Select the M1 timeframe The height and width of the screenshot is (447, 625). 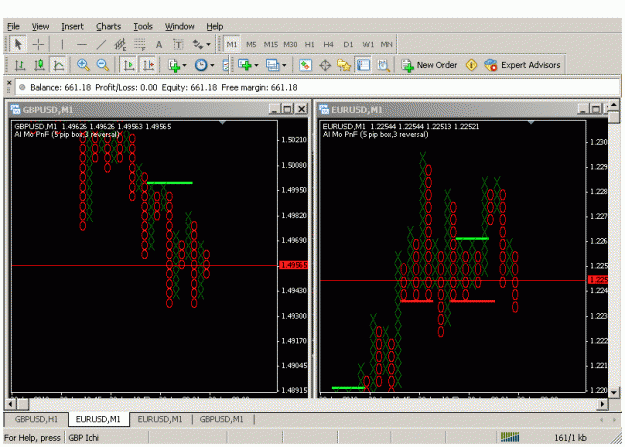point(232,44)
